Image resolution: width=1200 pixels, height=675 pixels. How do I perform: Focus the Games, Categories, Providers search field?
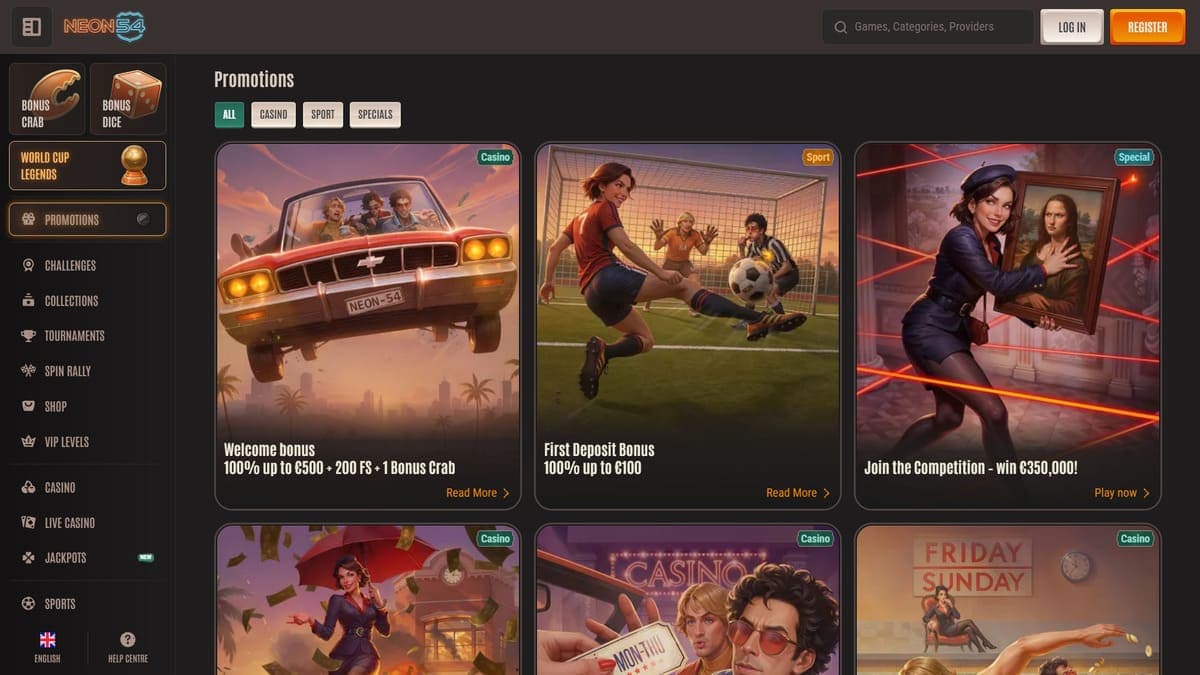(x=928, y=27)
